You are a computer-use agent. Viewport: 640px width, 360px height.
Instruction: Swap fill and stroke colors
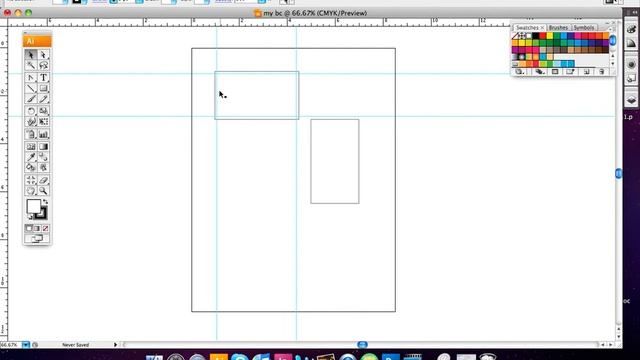pyautogui.click(x=45, y=202)
